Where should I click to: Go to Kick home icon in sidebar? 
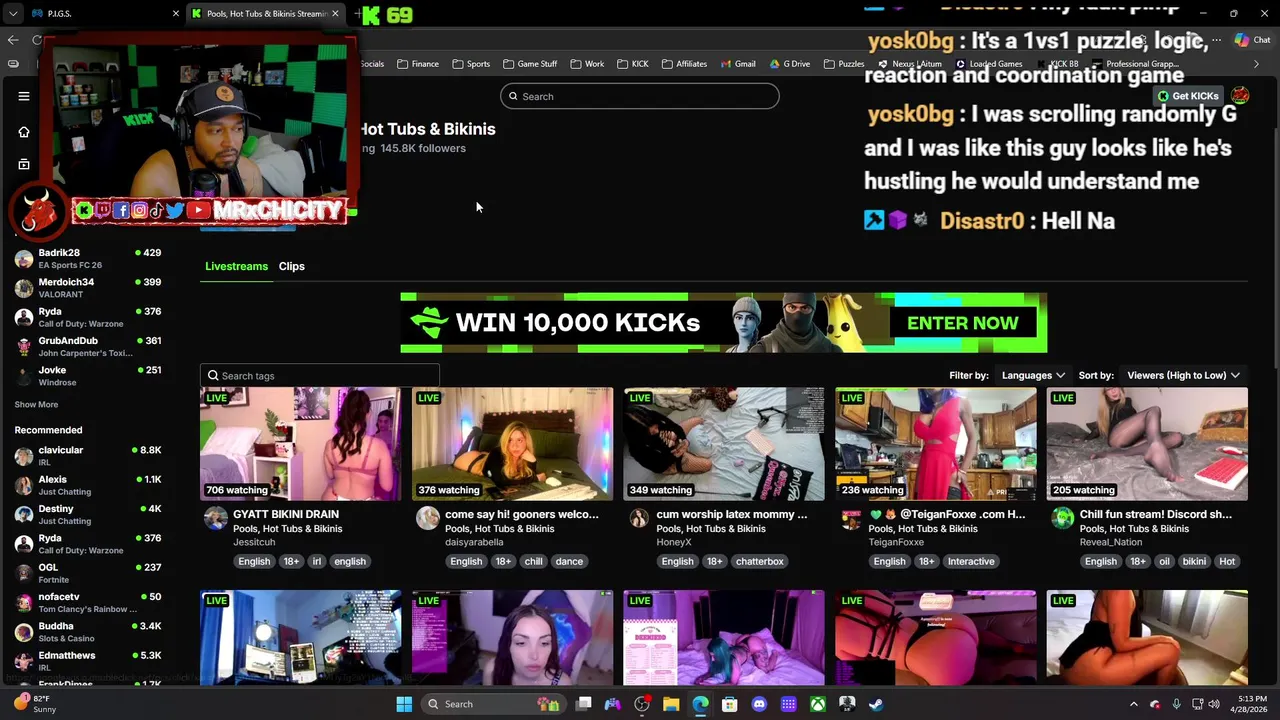click(x=24, y=131)
